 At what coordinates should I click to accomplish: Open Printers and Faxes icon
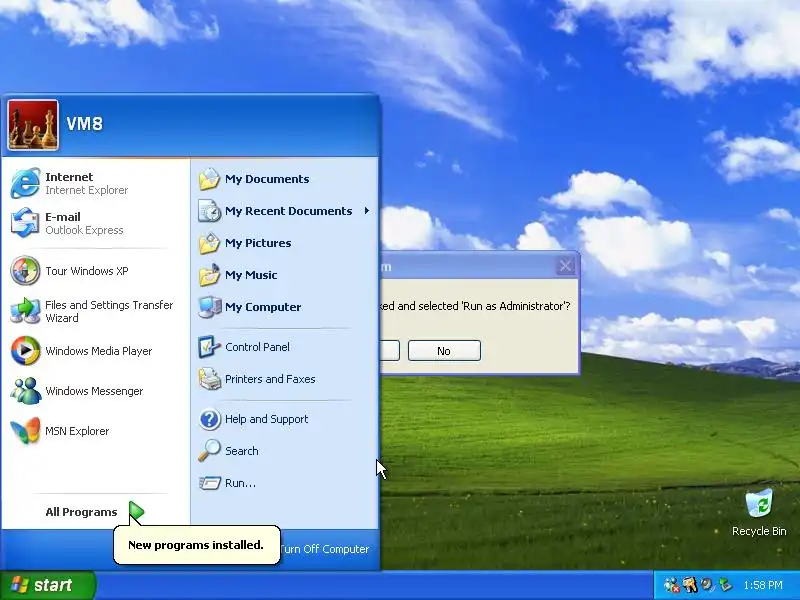[209, 379]
